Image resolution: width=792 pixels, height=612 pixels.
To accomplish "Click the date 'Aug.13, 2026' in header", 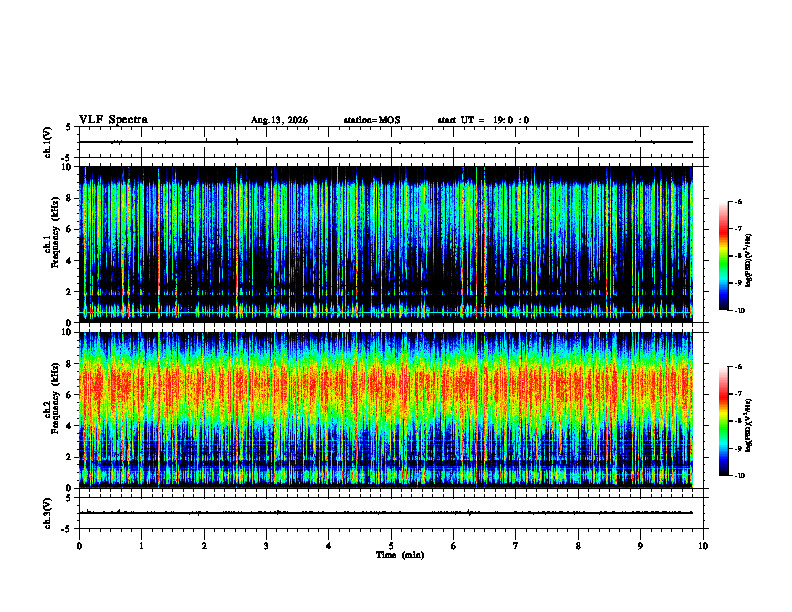I will click(x=279, y=120).
